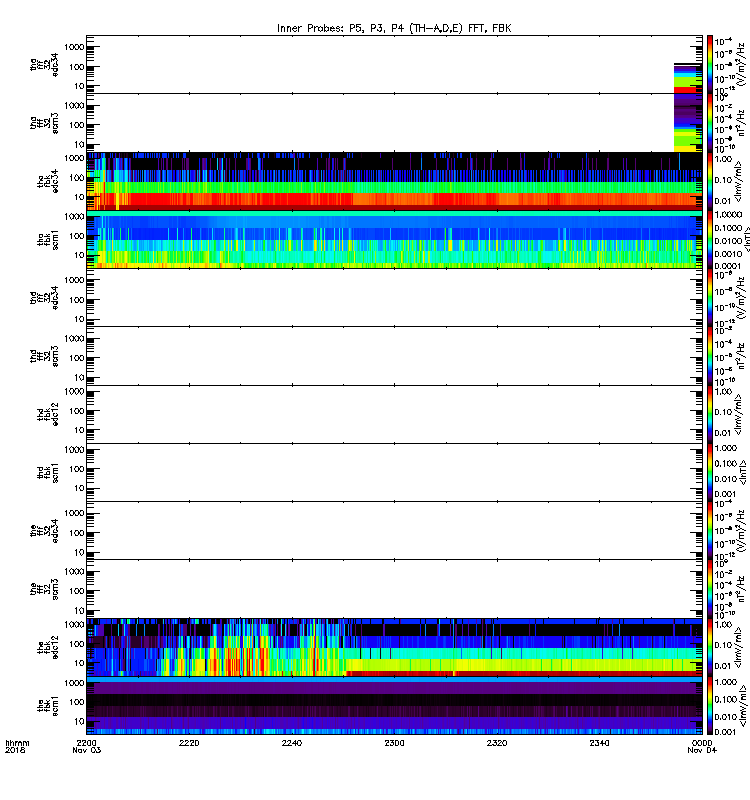Click the '0000 Nov 04' end time label

click(702, 746)
